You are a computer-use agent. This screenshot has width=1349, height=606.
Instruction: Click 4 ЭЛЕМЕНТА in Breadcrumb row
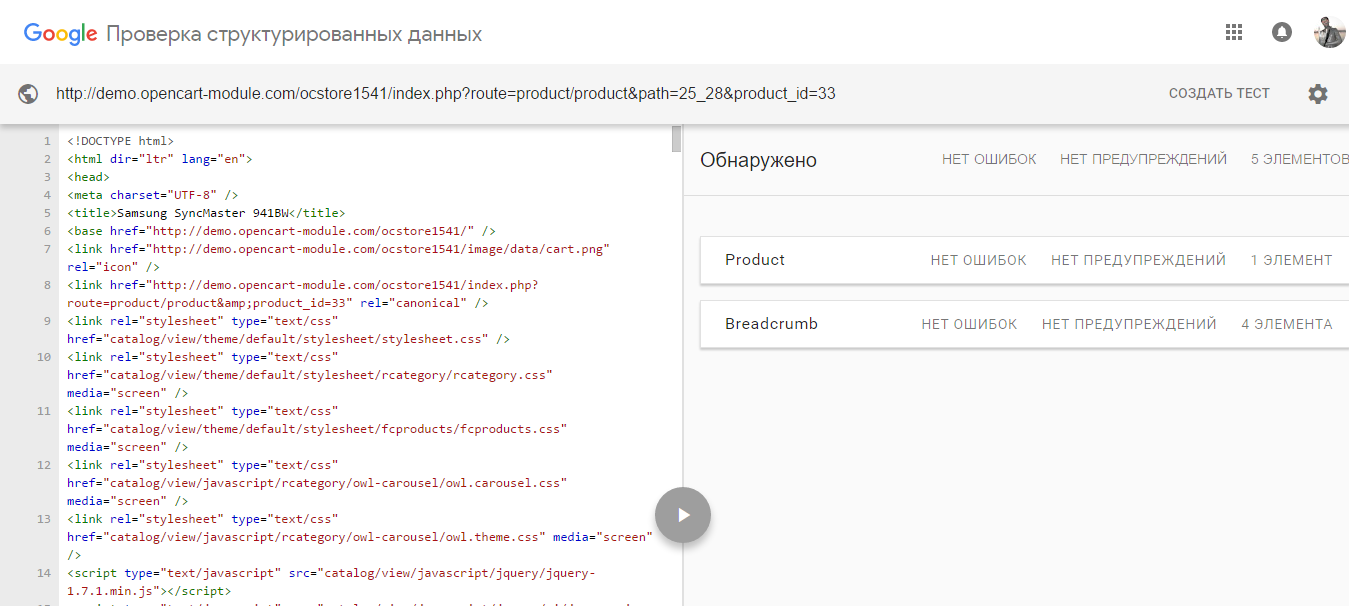1287,324
